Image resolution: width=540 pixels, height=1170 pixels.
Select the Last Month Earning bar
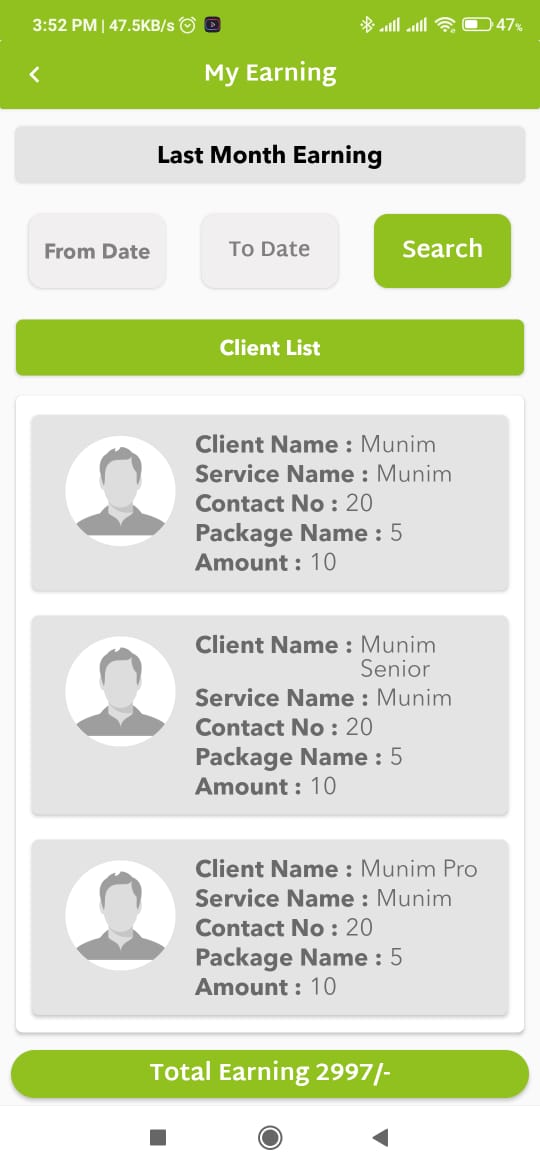[x=270, y=154]
